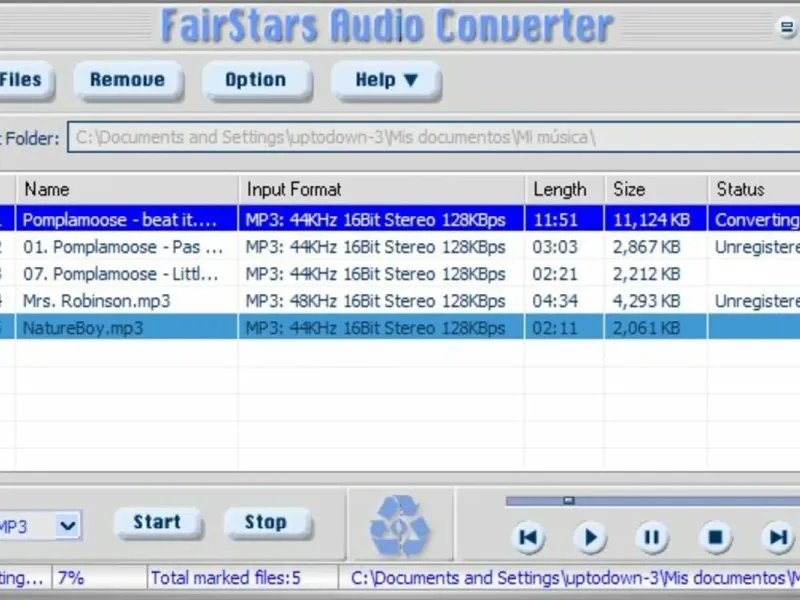Sort by the Input Format column header

click(x=381, y=189)
